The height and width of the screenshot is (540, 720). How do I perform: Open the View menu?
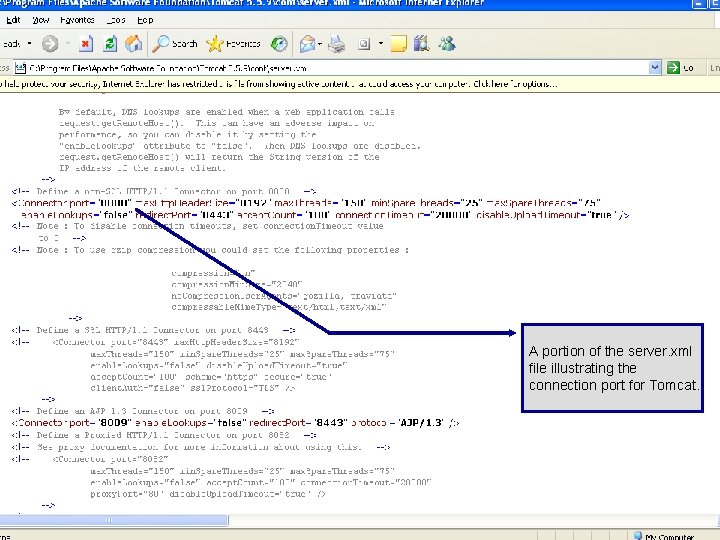tap(40, 20)
